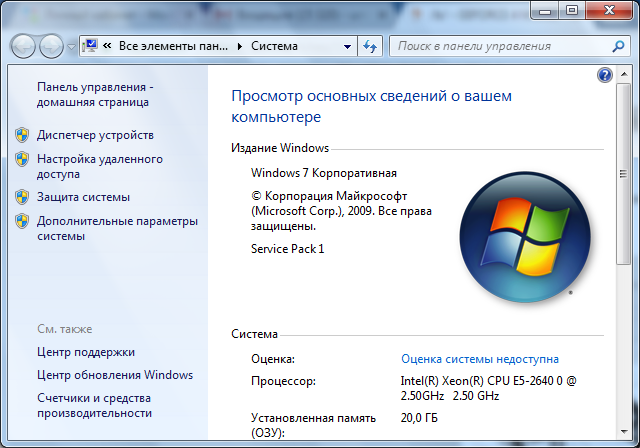Viewport: 640px width, 448px height.
Task: Click the scrollbar down arrow
Action: tap(624, 431)
